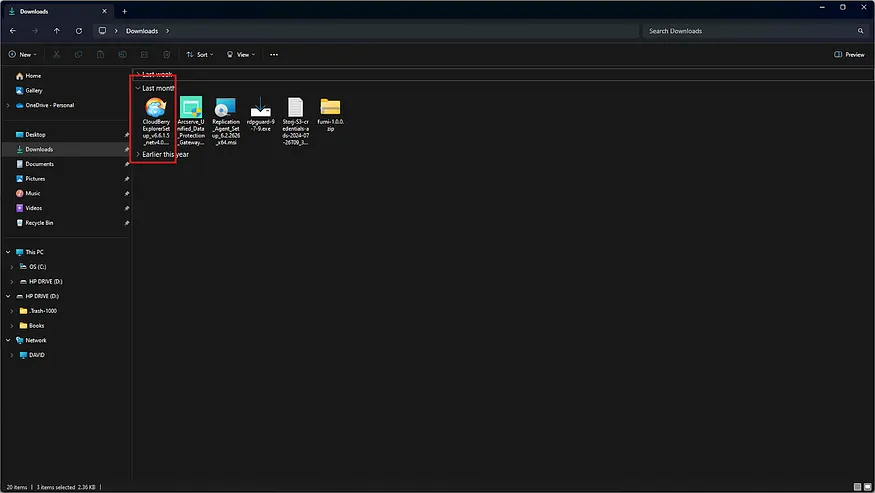Click the New button

click(22, 54)
